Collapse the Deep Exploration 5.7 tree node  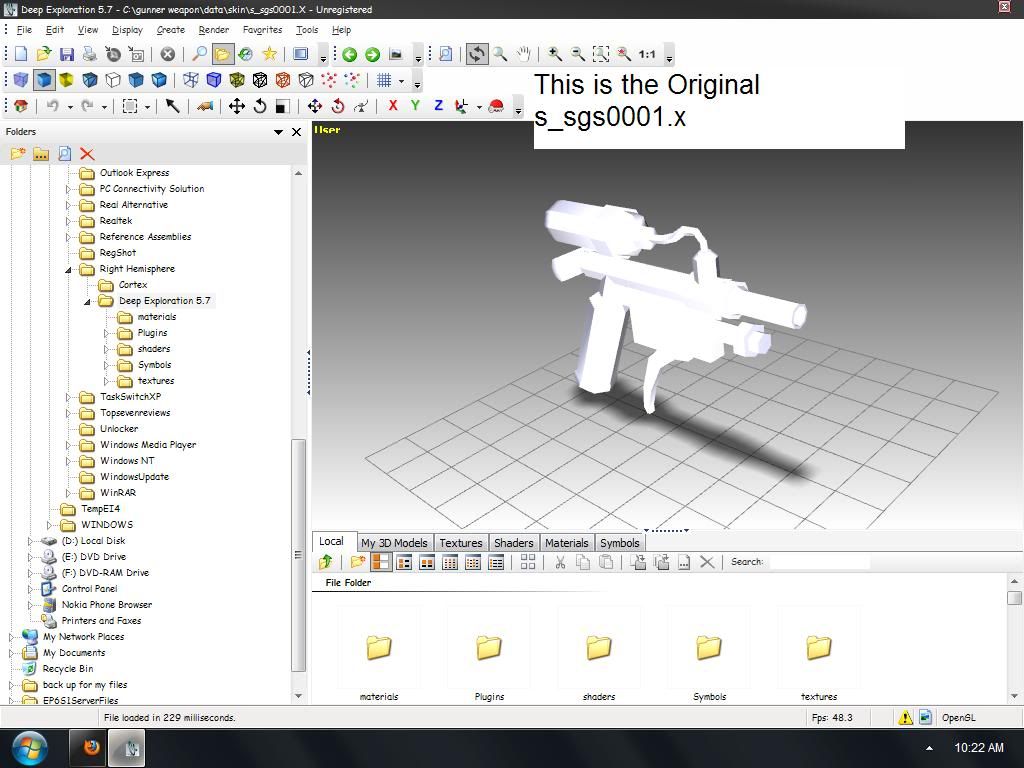click(87, 301)
